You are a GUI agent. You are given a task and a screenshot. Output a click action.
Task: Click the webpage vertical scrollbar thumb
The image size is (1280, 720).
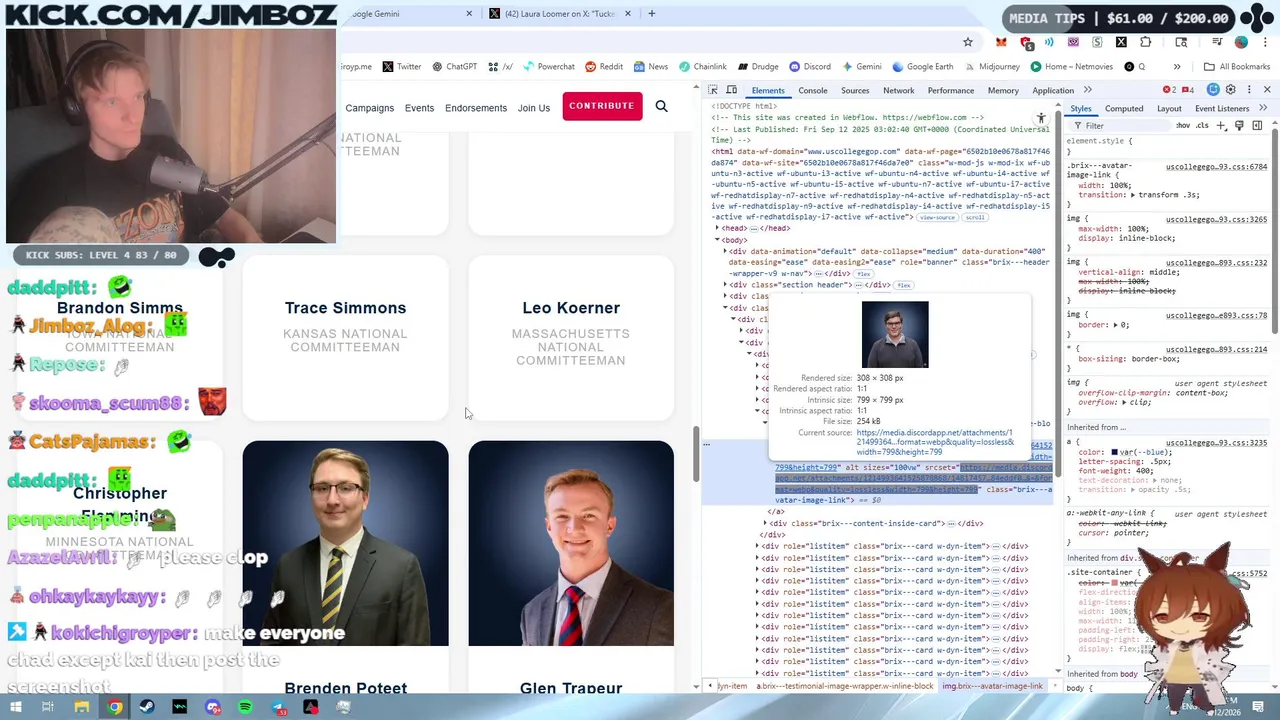[696, 454]
